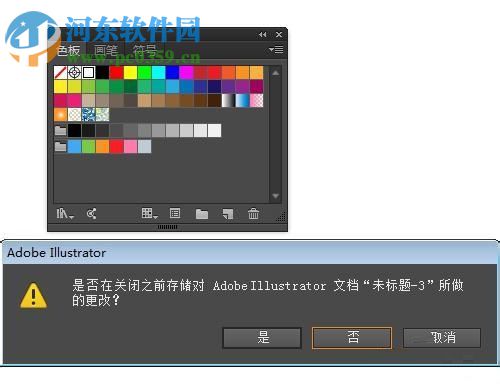Select the blue gradient swatch
The image size is (500, 390).
tap(242, 101)
